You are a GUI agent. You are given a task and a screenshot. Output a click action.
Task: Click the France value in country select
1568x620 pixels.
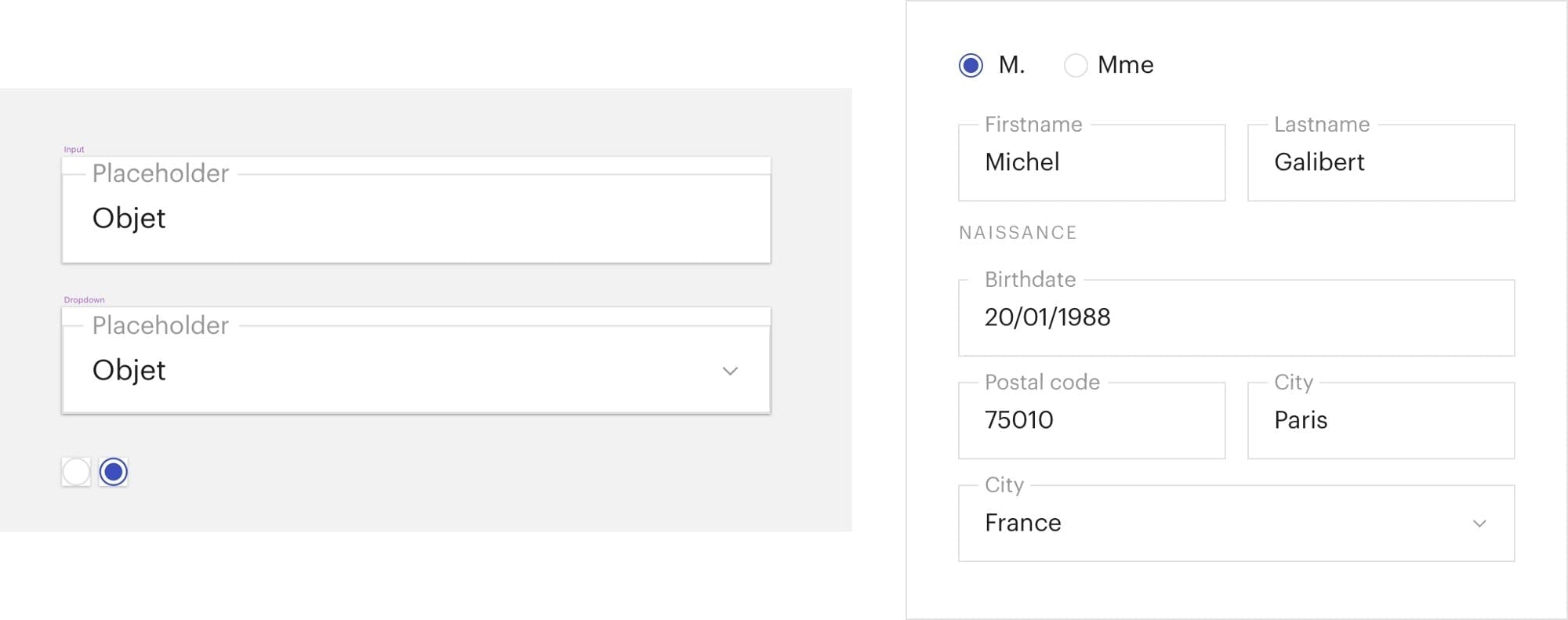click(1022, 523)
